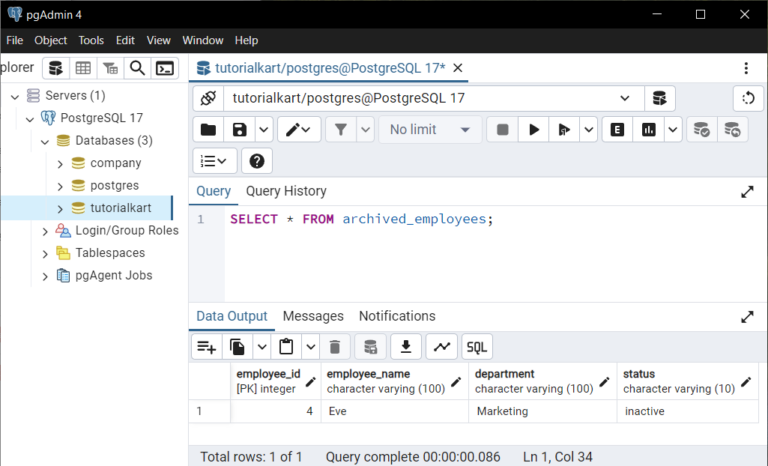Collapse the Servers (1) tree node
The height and width of the screenshot is (466, 768).
(15, 96)
